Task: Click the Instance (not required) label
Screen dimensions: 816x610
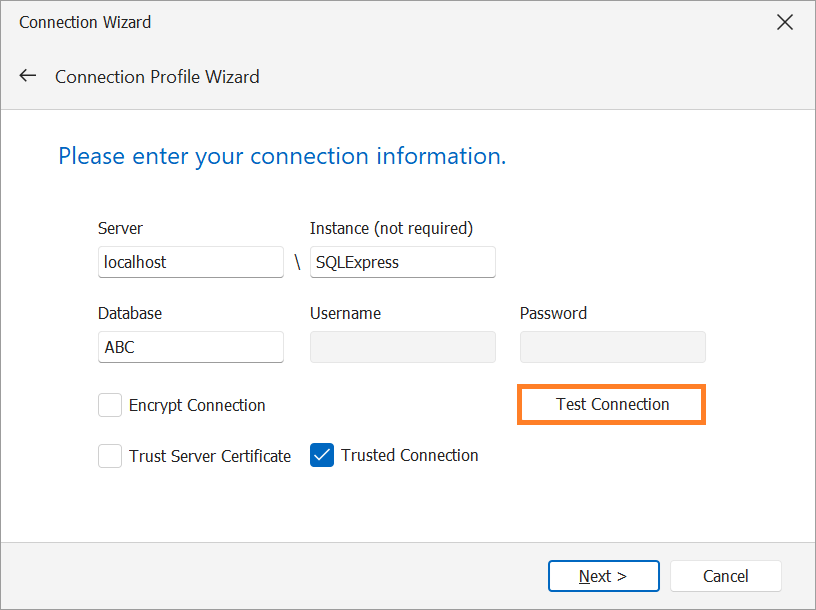Action: [391, 228]
